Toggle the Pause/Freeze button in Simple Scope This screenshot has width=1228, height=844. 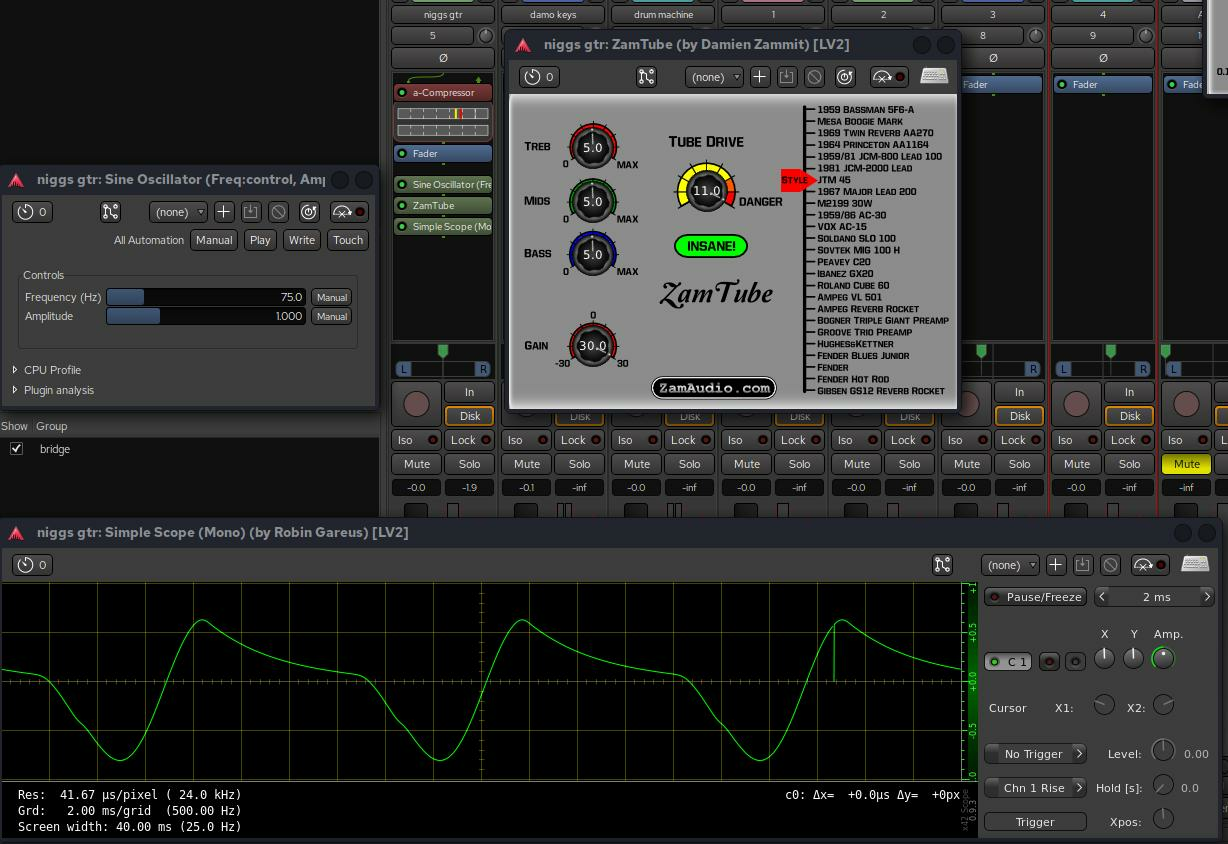1035,597
